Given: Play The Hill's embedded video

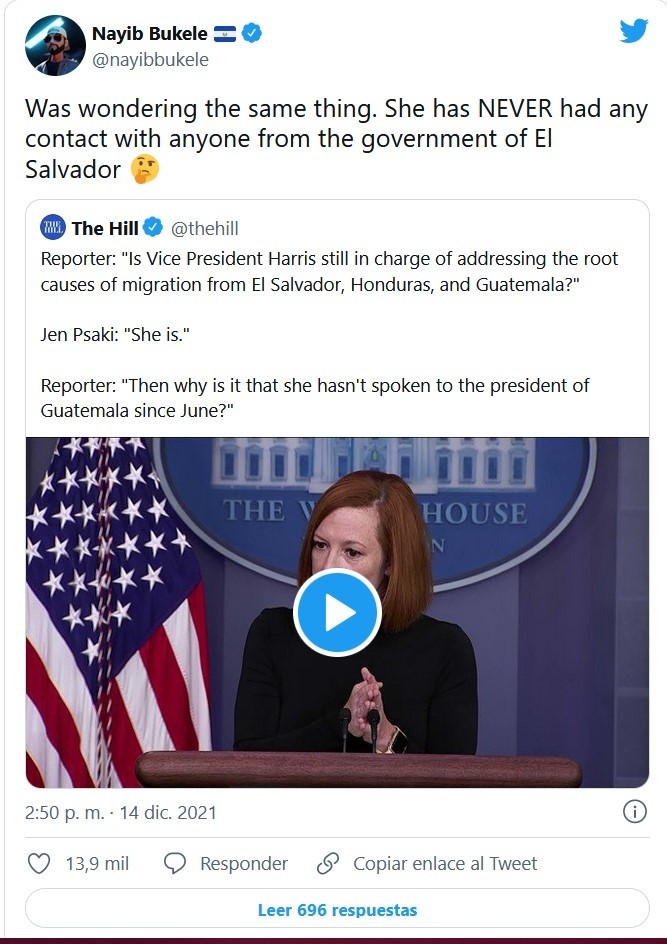Looking at the screenshot, I should coord(337,612).
